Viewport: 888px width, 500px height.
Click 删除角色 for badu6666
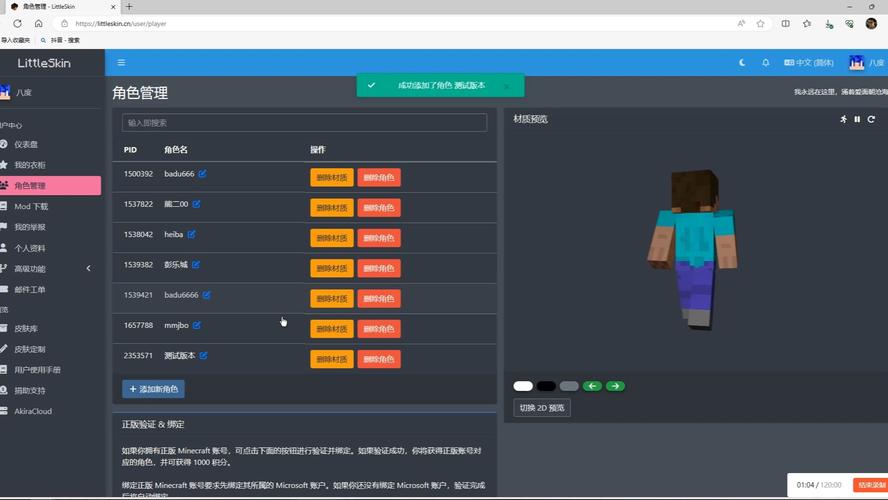[379, 298]
